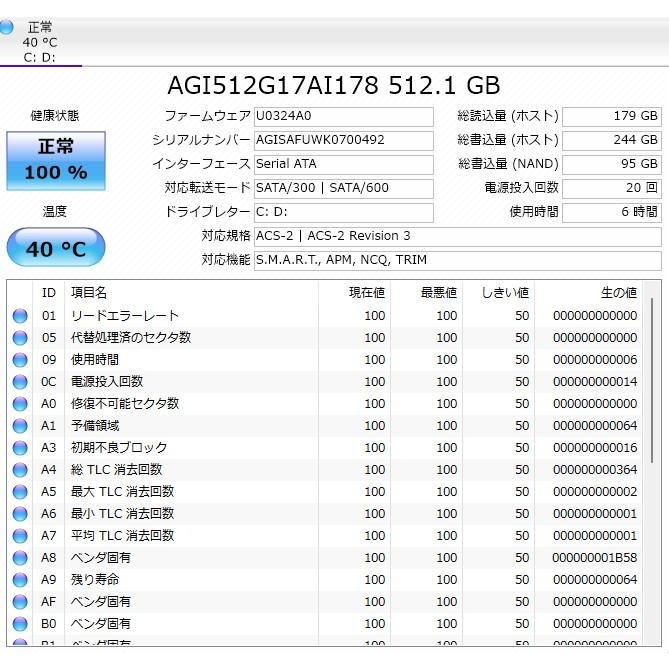This screenshot has width=669, height=669.
Task: Select the 残り寿命 attribute name
Action: point(95,580)
